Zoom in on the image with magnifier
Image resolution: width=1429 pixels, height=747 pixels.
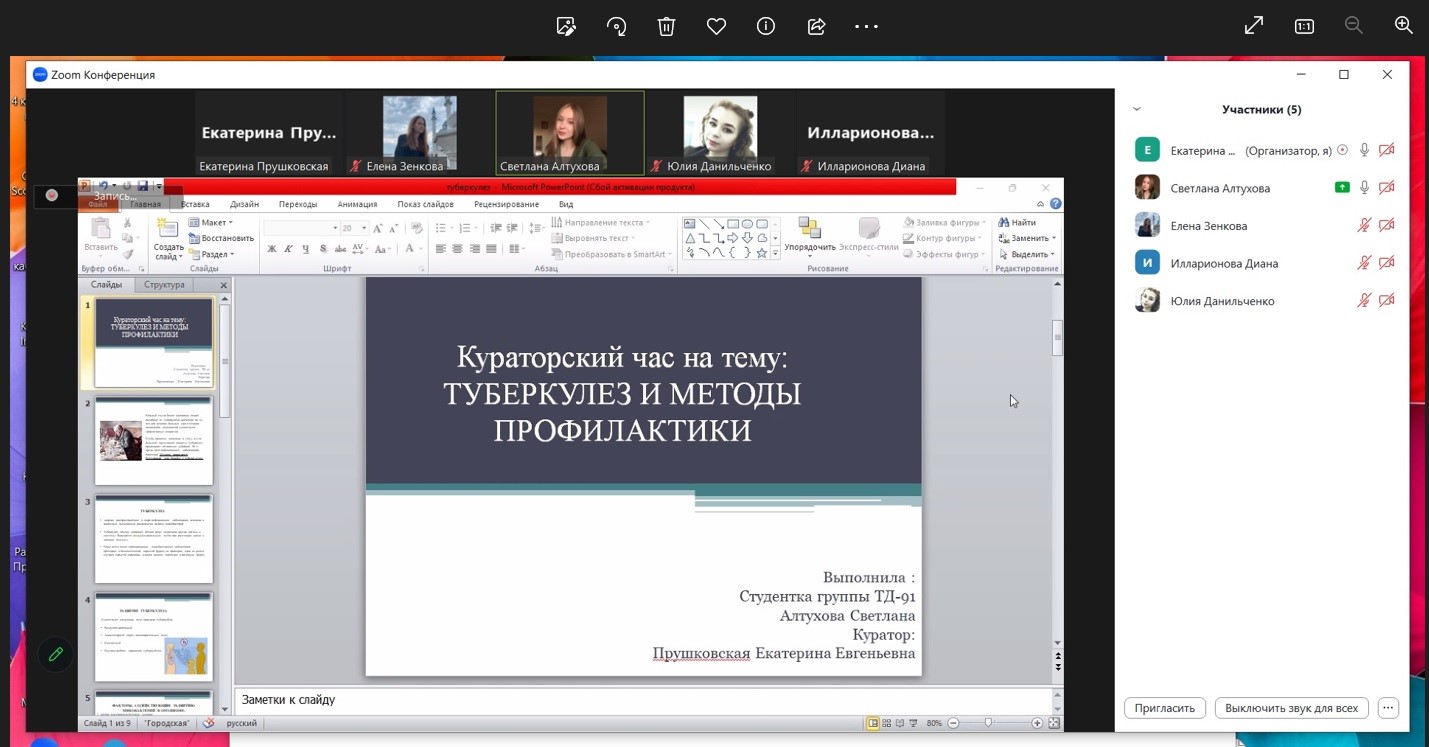tap(1403, 26)
